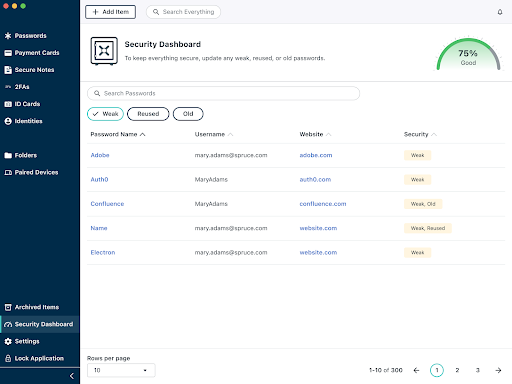
Task: Open 2FAs icon in sidebar
Action: 8,87
